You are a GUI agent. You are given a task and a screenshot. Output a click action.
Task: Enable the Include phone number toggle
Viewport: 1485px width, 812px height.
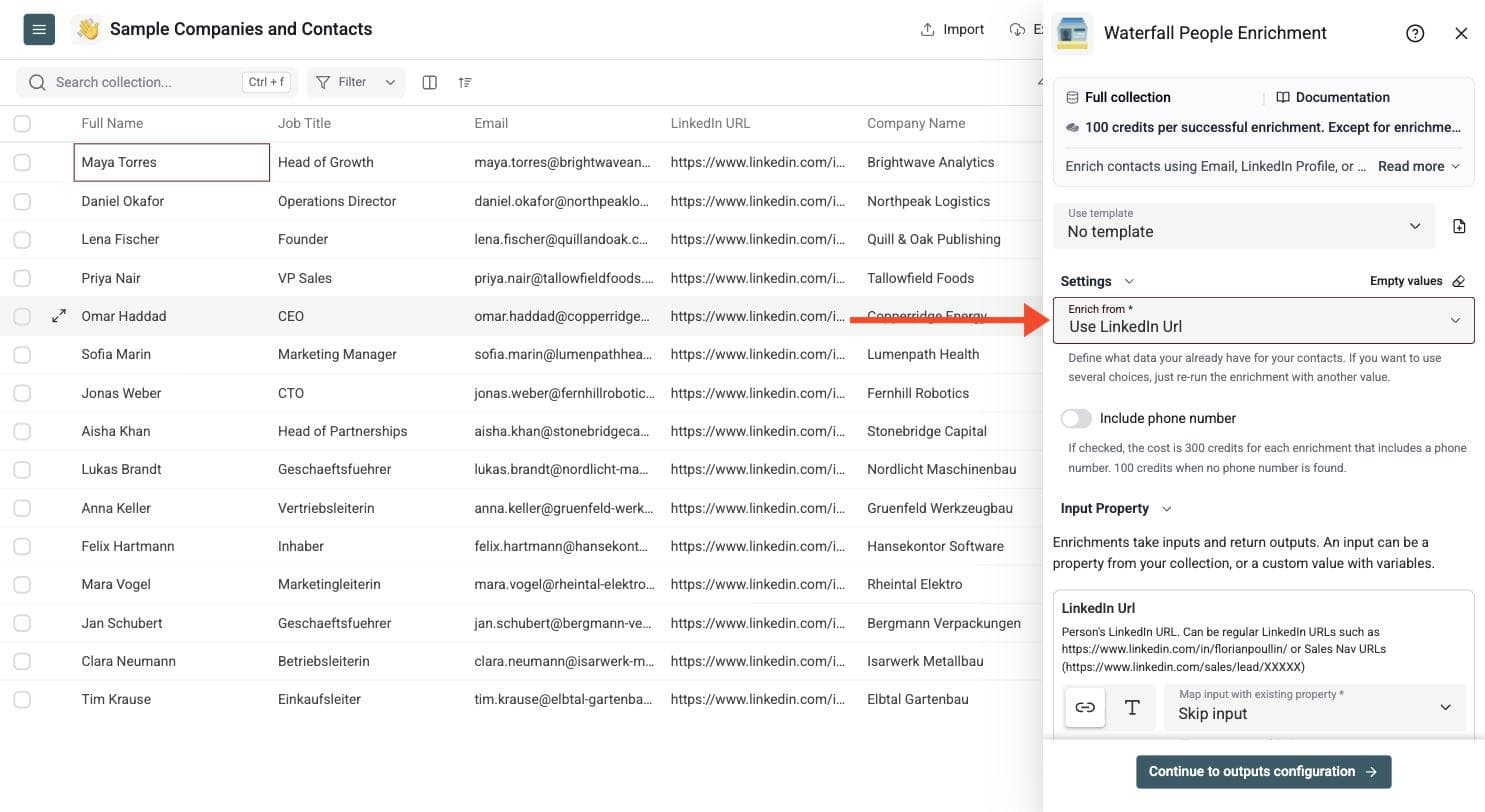[x=1076, y=419]
